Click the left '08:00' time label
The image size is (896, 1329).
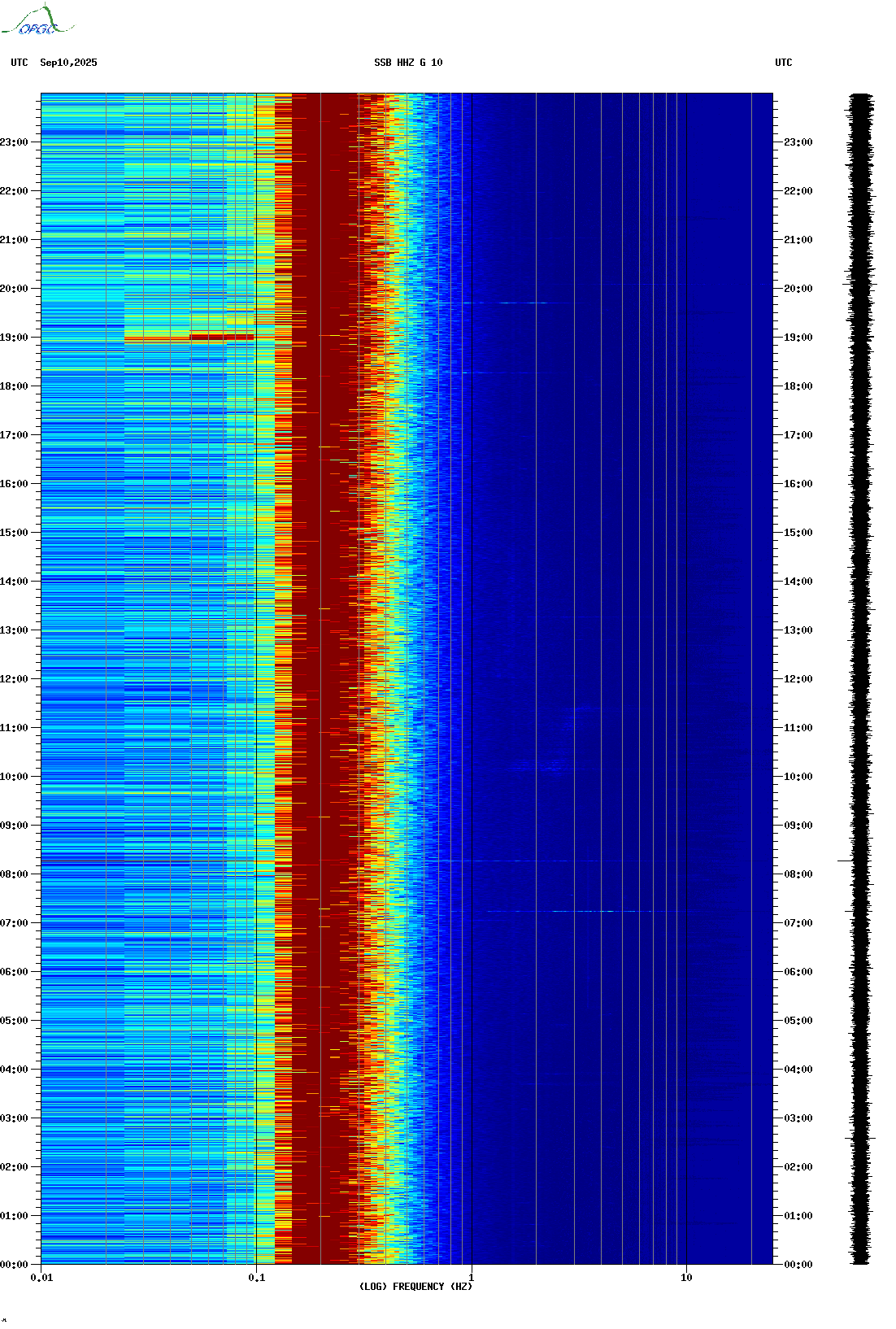click(x=14, y=874)
